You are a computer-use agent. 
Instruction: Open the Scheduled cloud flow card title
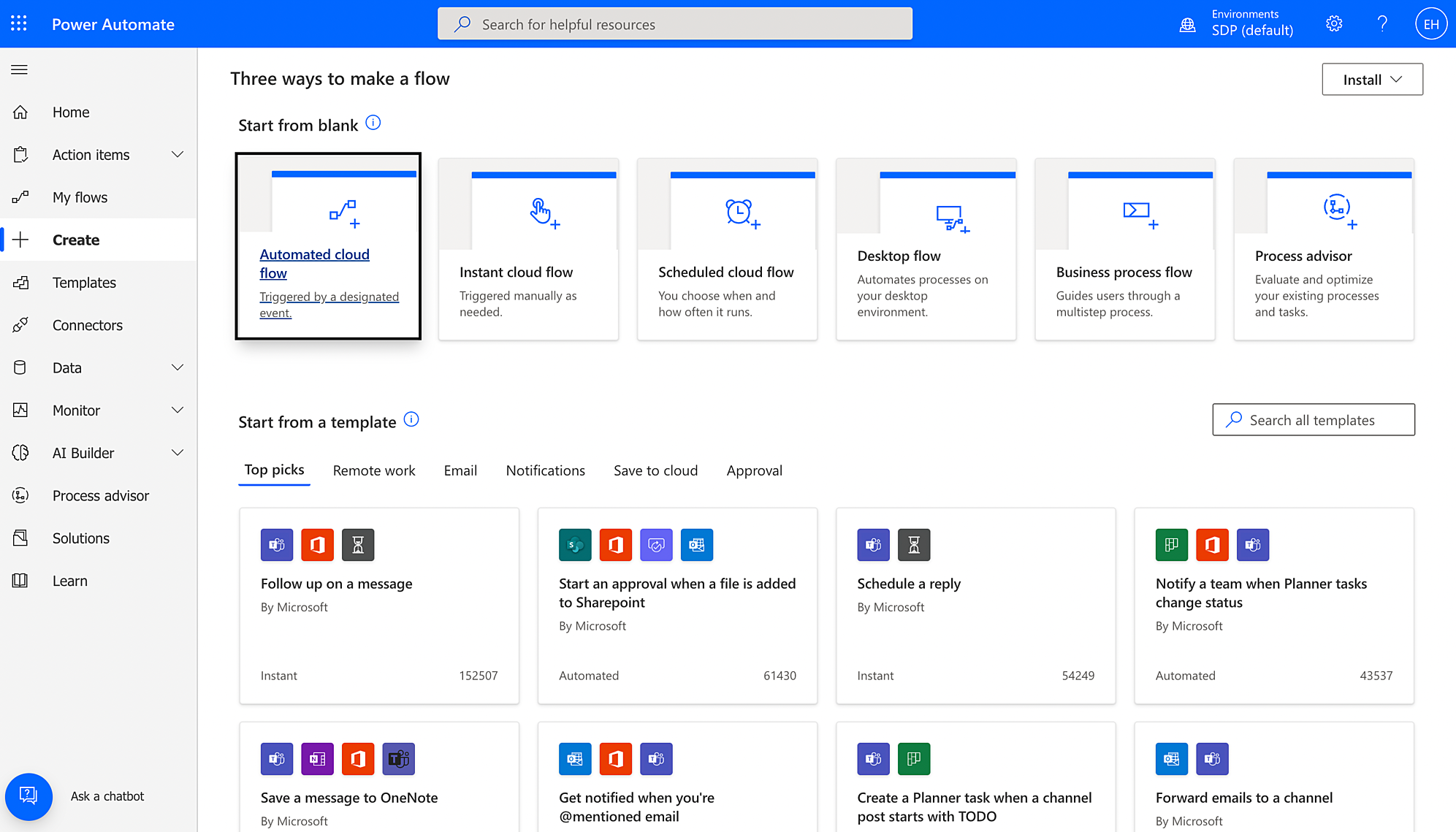[x=725, y=272]
